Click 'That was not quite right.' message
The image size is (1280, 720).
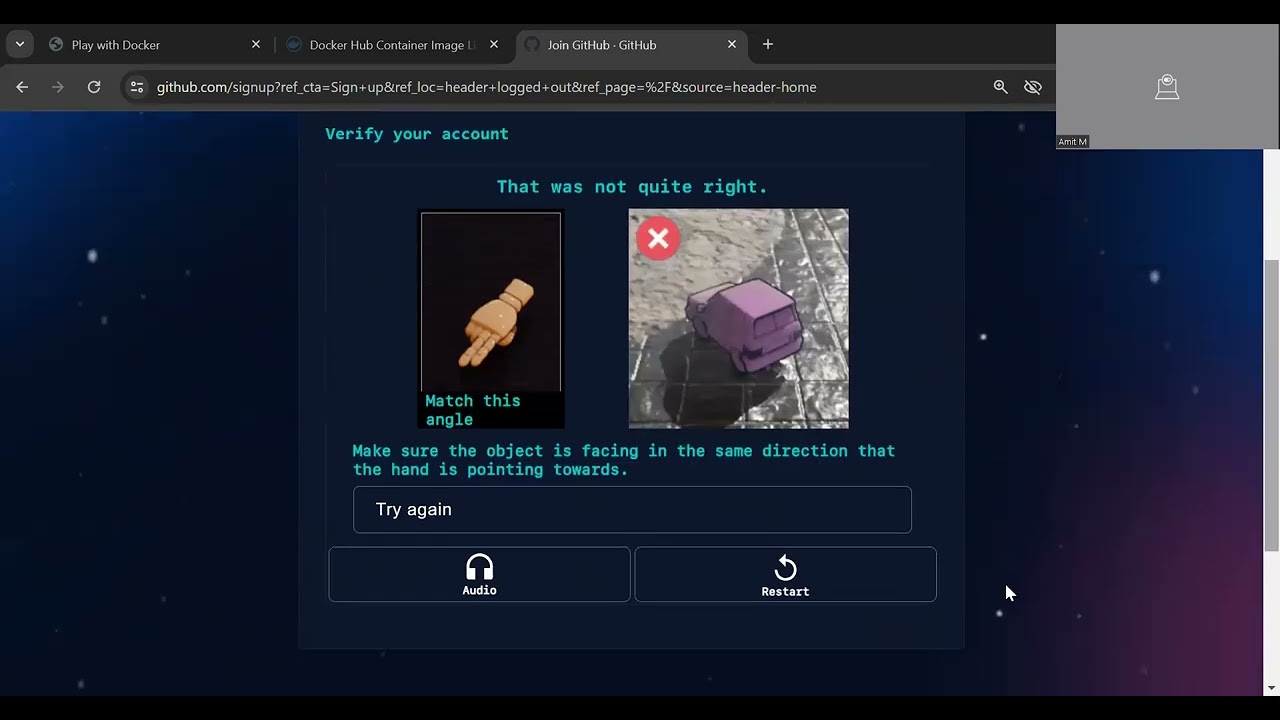click(632, 187)
